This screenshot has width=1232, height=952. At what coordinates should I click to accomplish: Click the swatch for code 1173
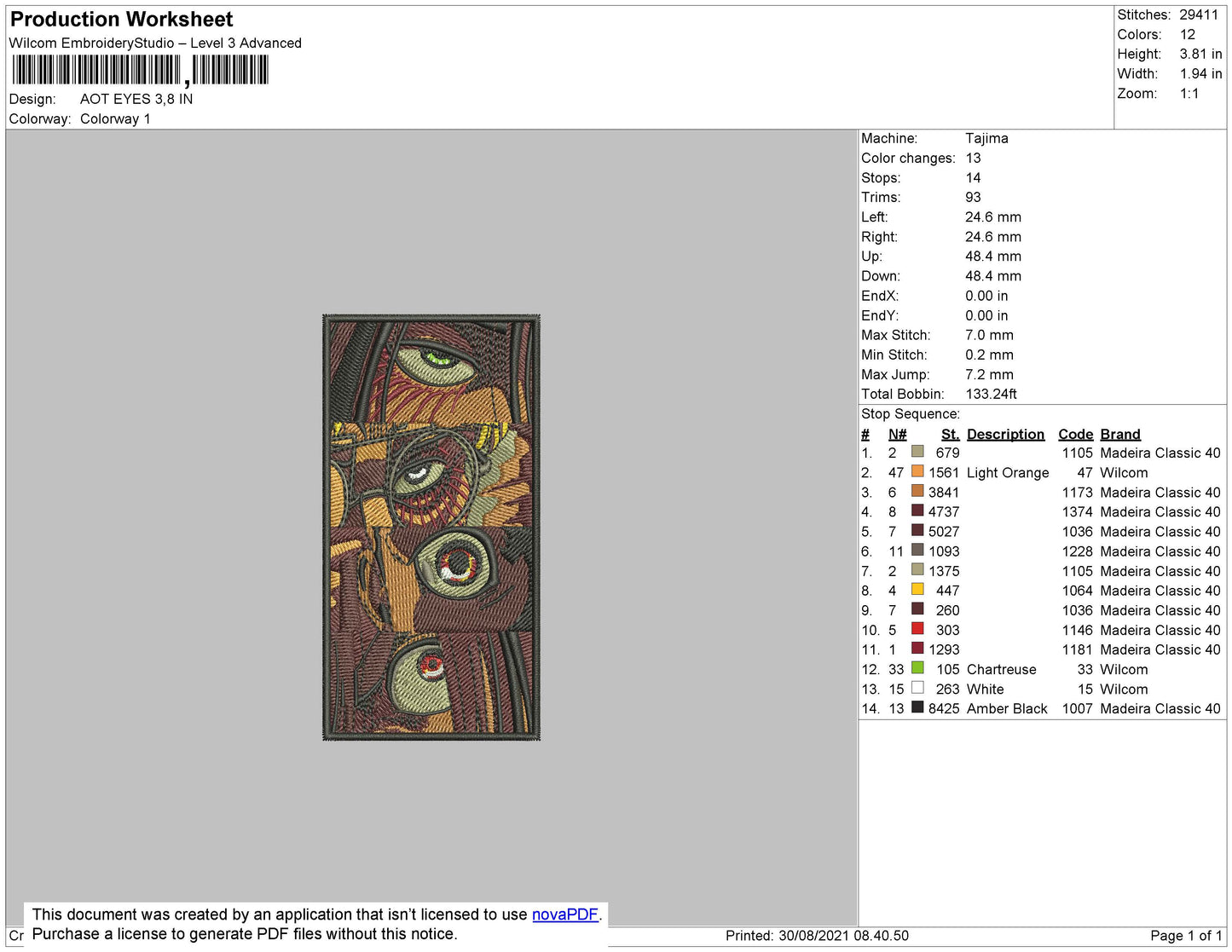click(x=917, y=492)
